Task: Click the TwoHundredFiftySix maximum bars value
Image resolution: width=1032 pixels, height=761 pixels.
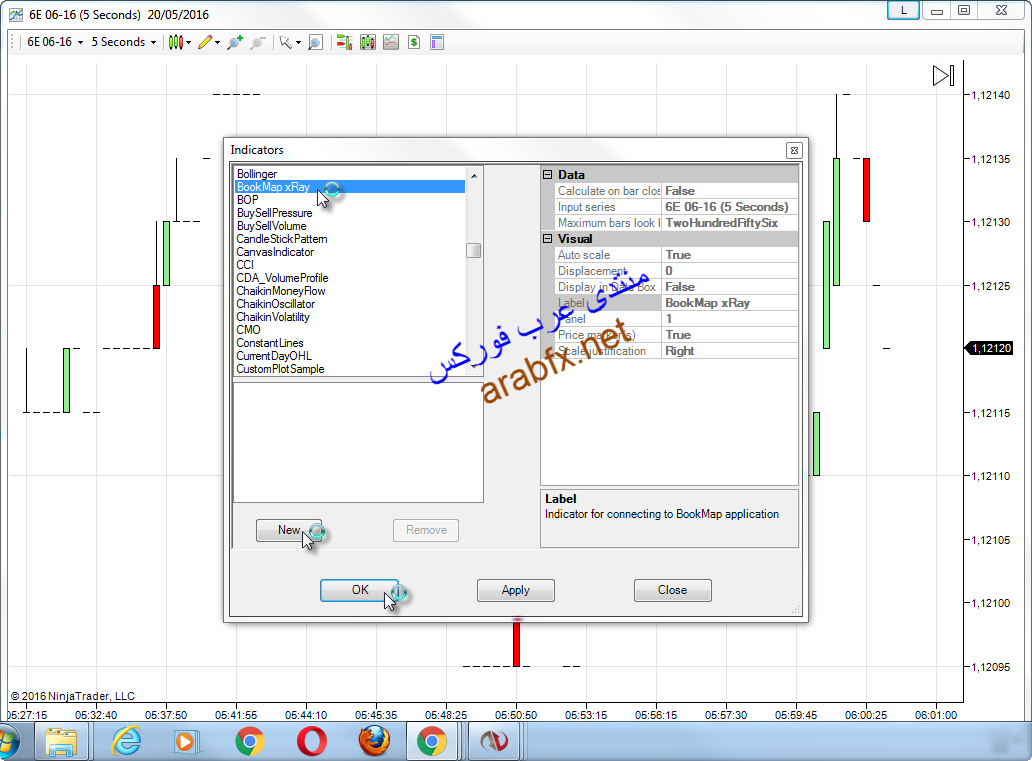Action: click(730, 223)
